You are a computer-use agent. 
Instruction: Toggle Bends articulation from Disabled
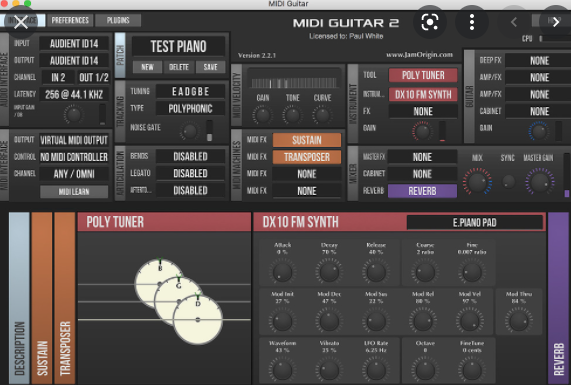(190, 157)
